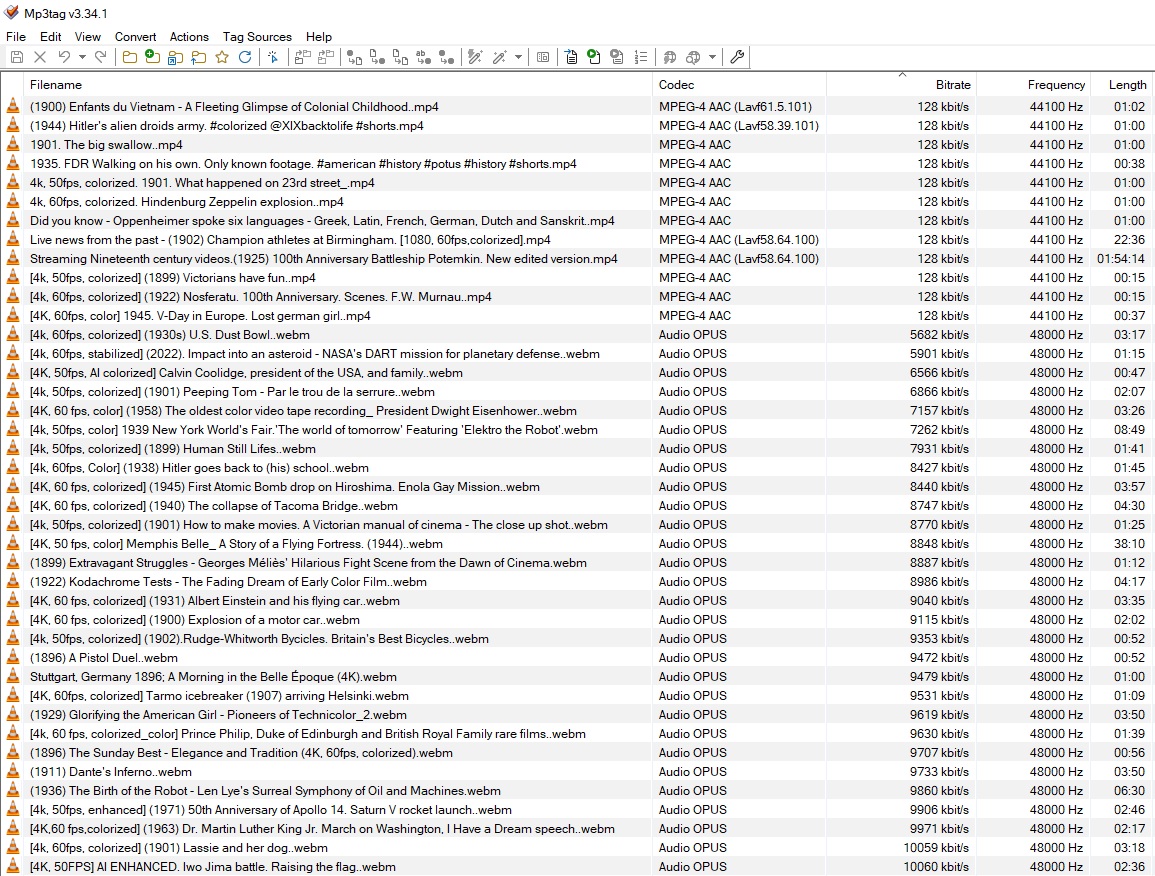Image resolution: width=1155 pixels, height=876 pixels.
Task: Refresh the file list
Action: pos(245,57)
